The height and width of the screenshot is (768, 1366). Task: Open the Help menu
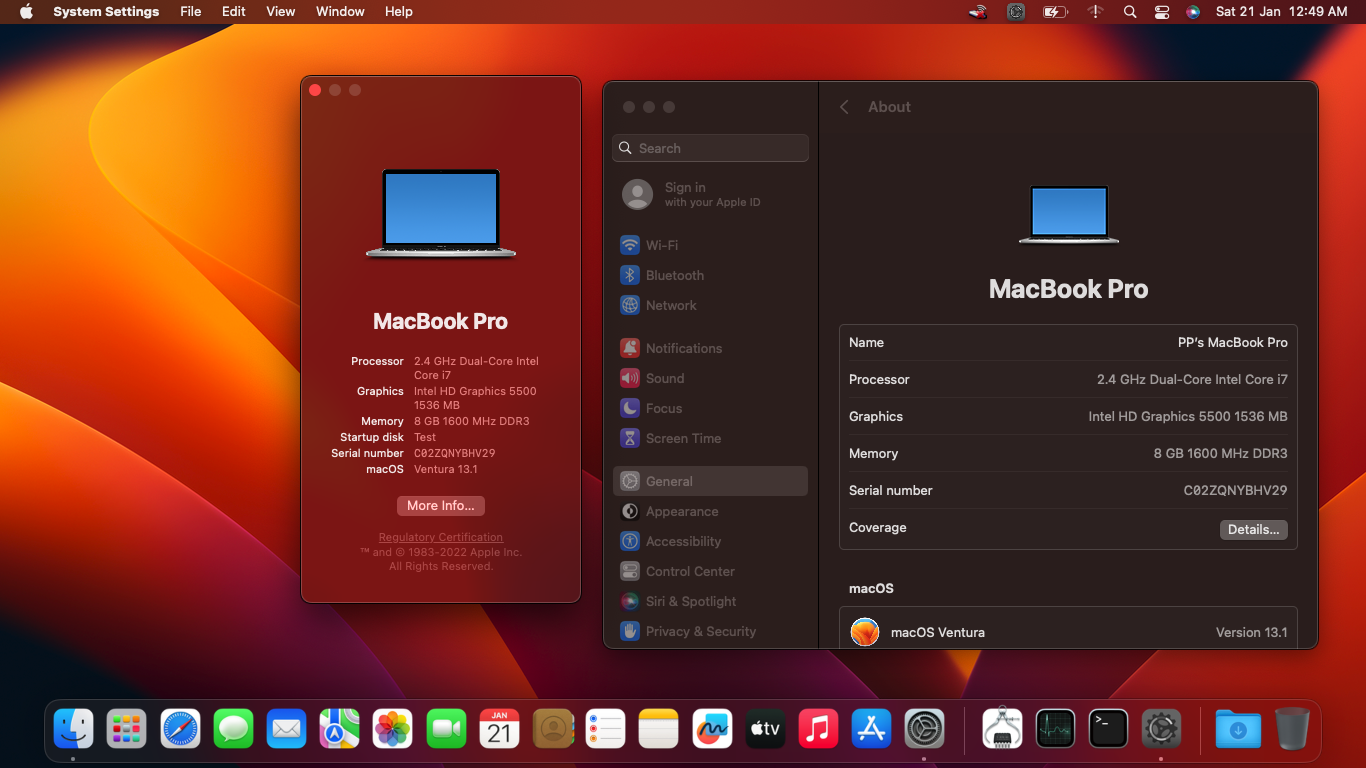click(399, 12)
